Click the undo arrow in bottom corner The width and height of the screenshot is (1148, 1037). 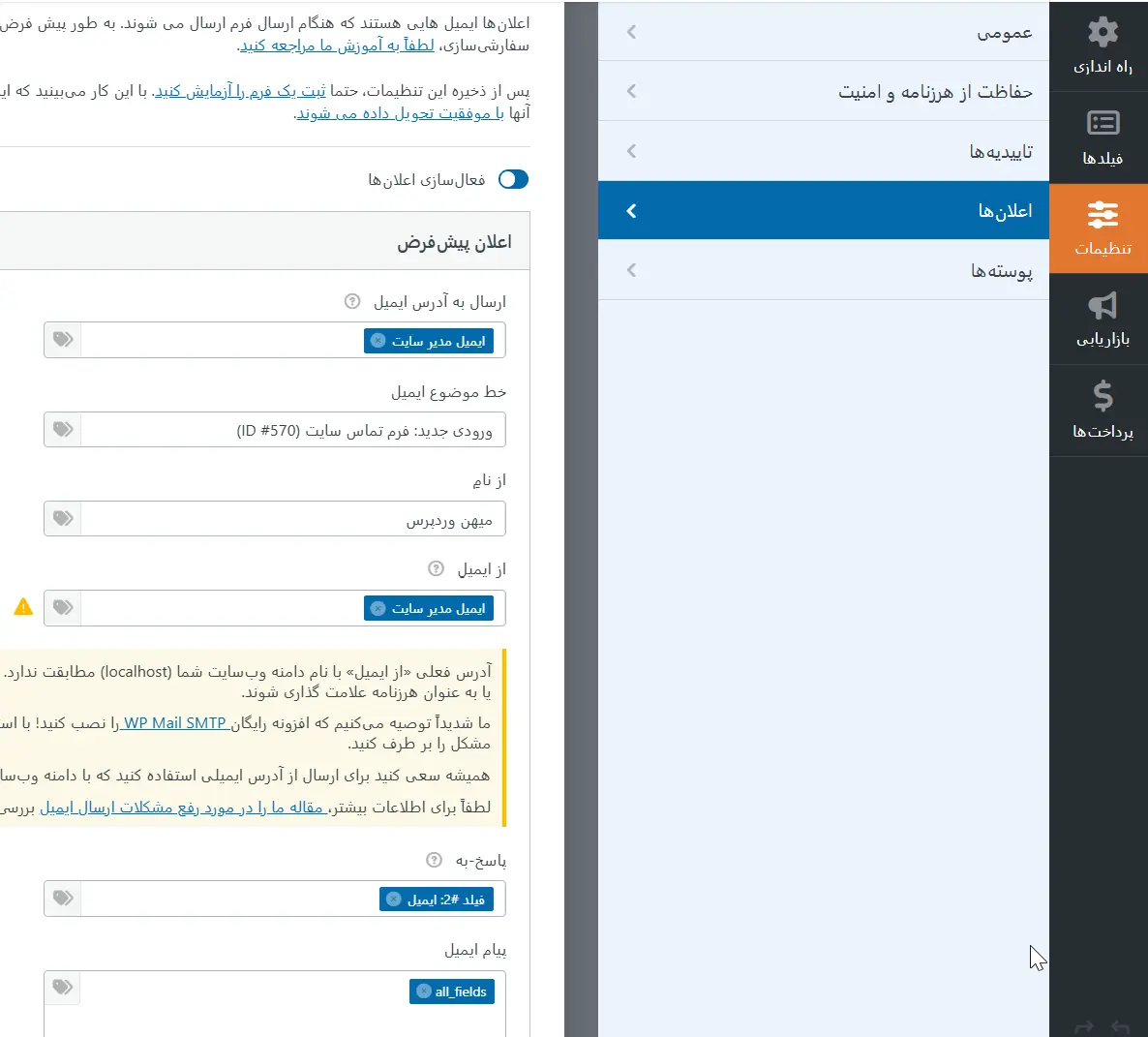1120,1026
